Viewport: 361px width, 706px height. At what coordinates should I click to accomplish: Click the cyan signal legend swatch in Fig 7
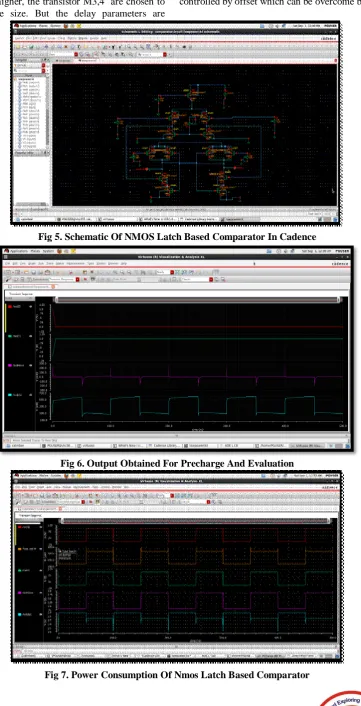pos(20,614)
